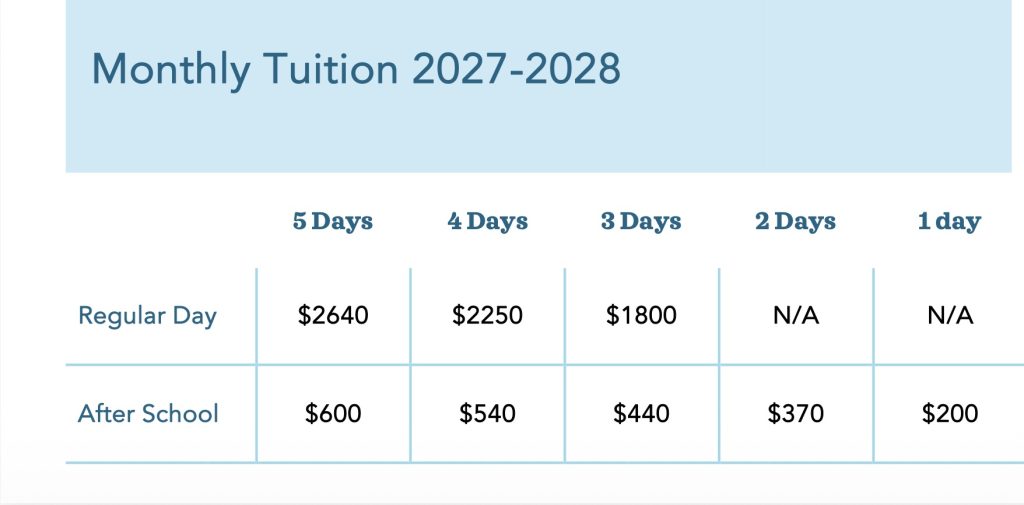The width and height of the screenshot is (1024, 505).
Task: Select the 3 Days column header
Action: [x=641, y=221]
